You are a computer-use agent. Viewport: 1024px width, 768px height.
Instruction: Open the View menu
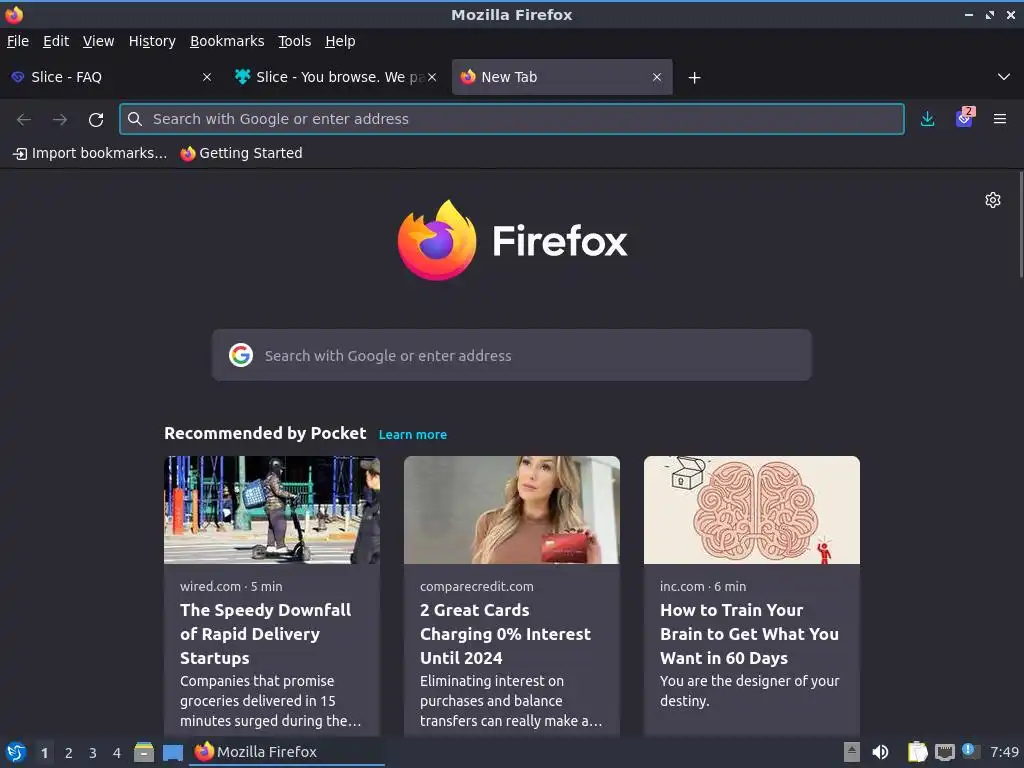pyautogui.click(x=99, y=41)
